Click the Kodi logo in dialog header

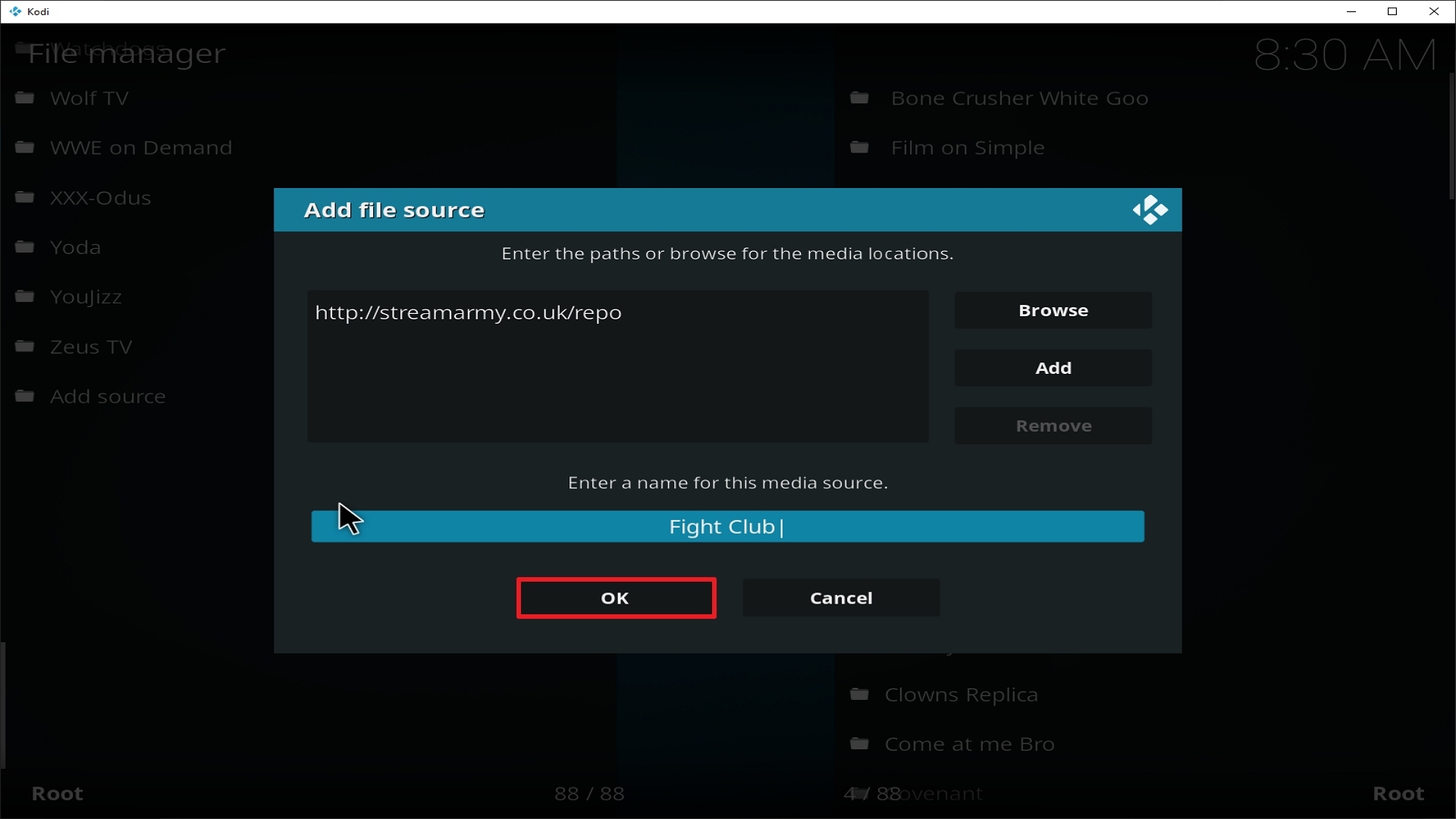click(x=1150, y=210)
